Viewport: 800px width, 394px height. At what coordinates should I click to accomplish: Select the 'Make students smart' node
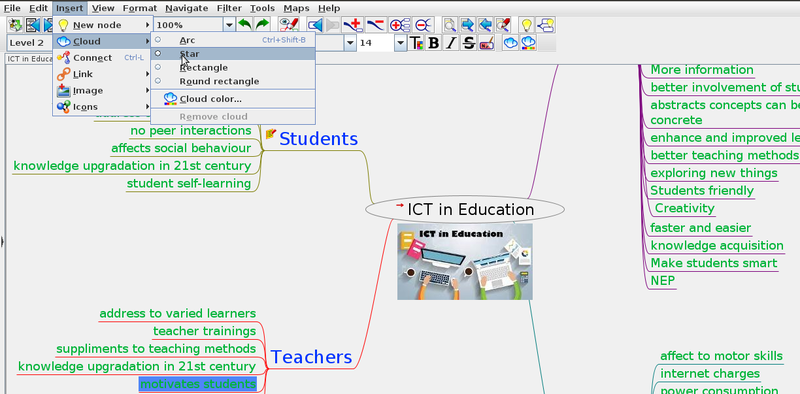(714, 263)
